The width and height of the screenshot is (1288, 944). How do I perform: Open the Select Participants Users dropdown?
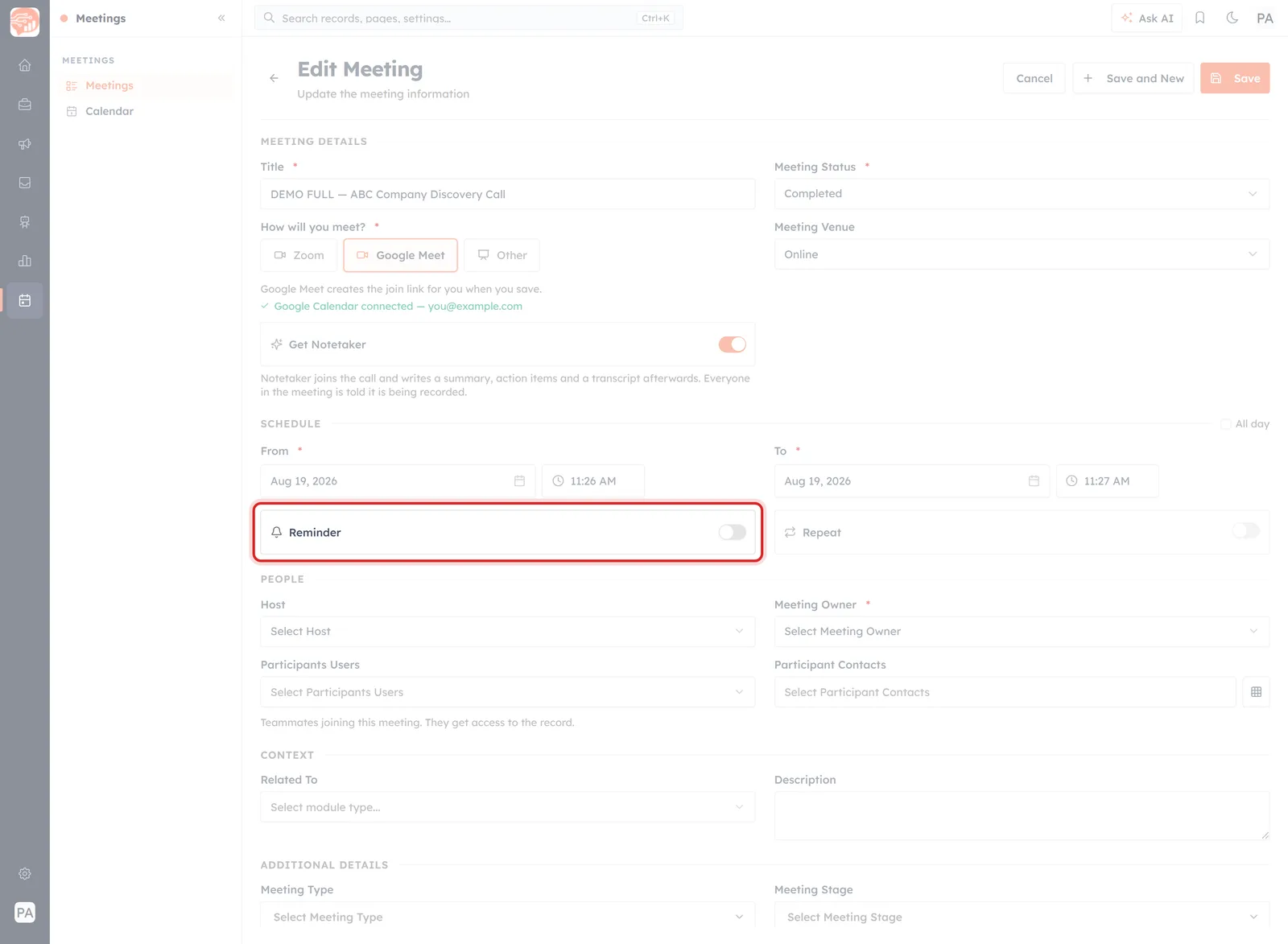point(507,692)
